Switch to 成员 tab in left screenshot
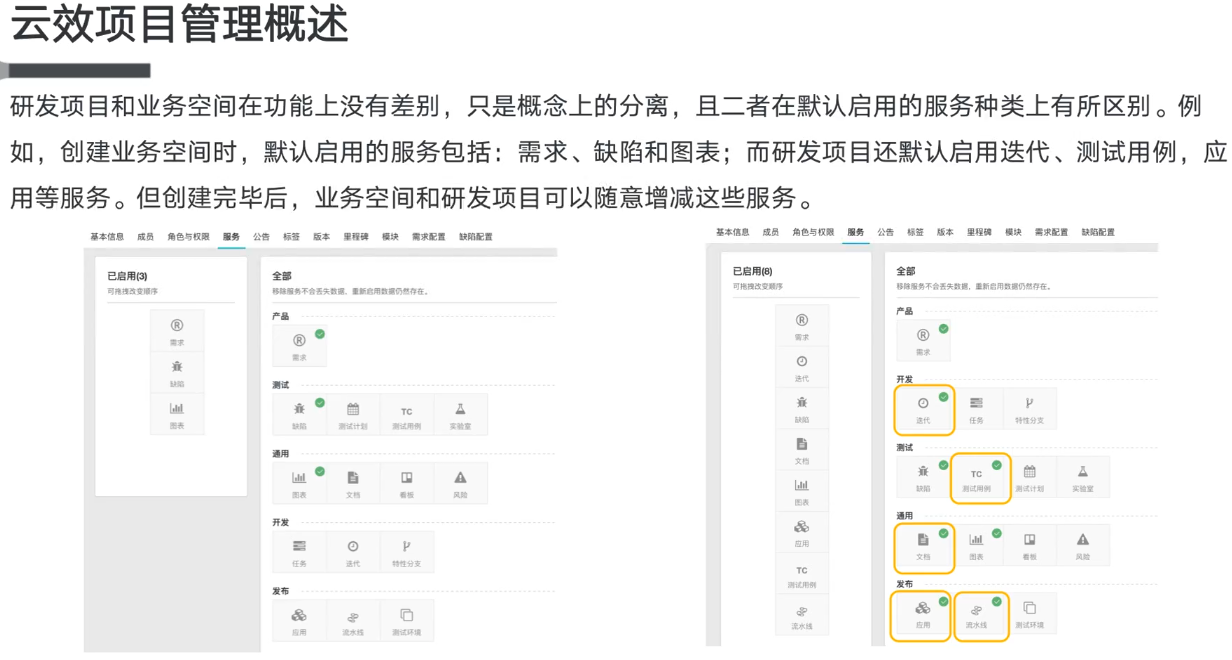 click(x=145, y=237)
